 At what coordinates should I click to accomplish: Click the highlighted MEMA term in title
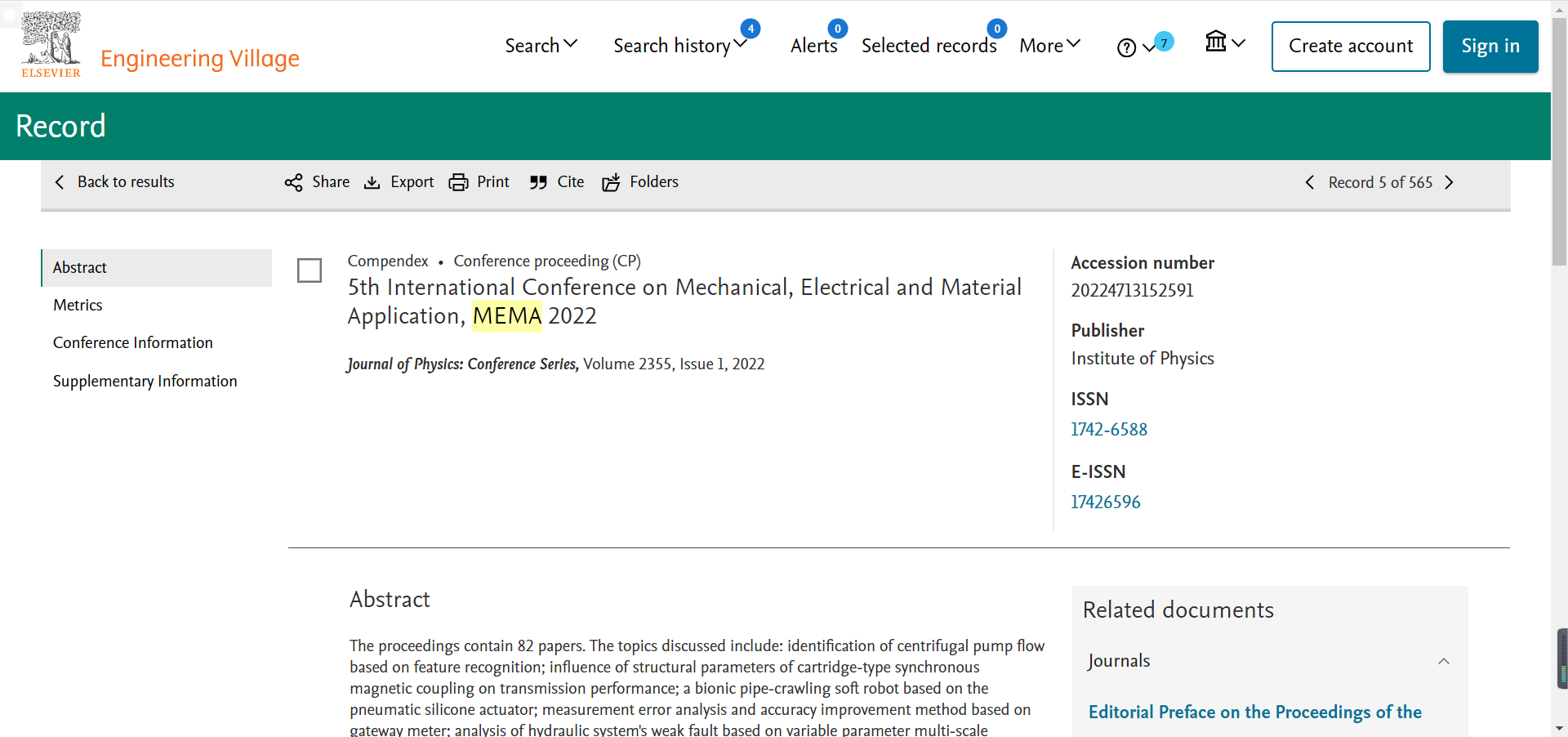pyautogui.click(x=507, y=316)
